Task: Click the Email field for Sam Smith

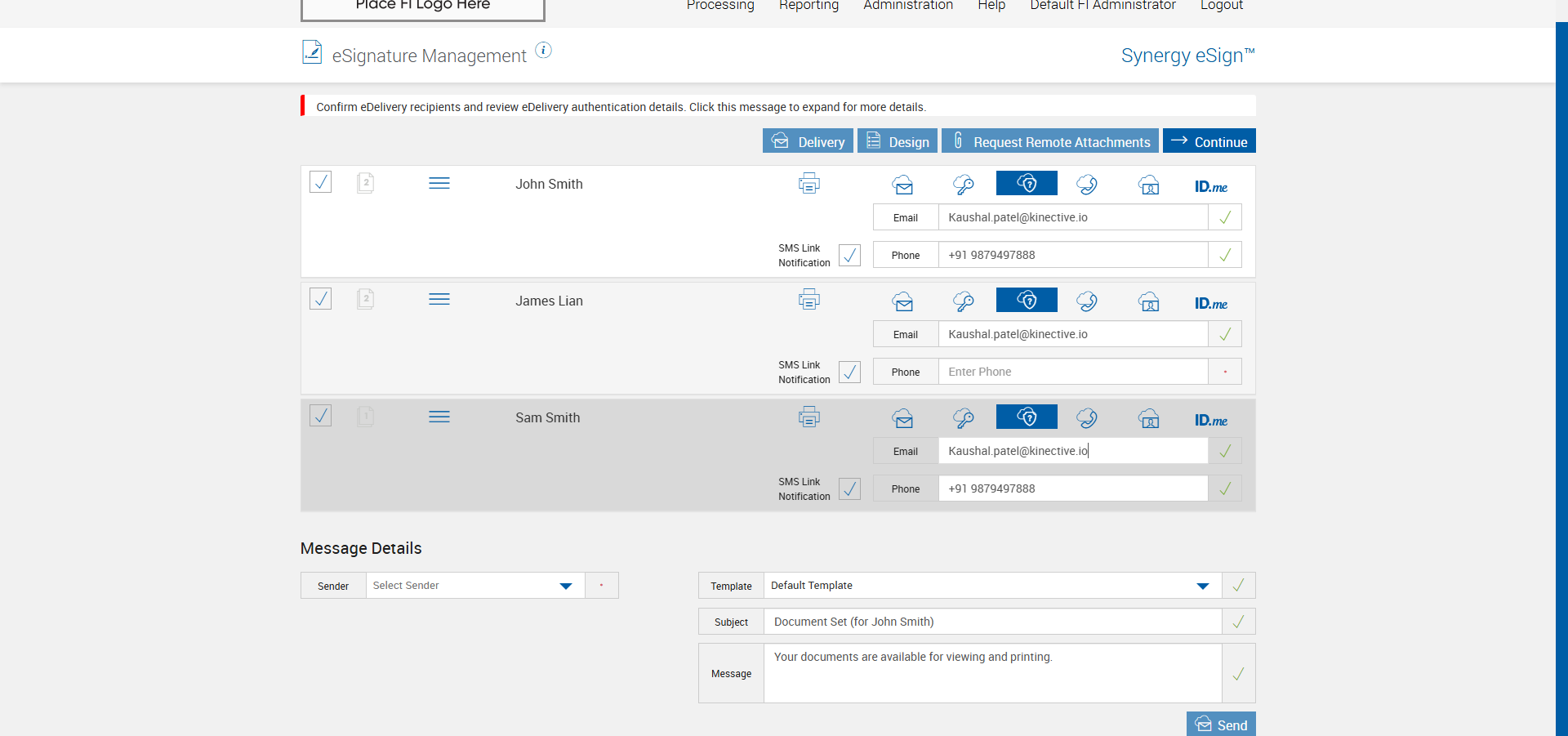Action: (1073, 451)
